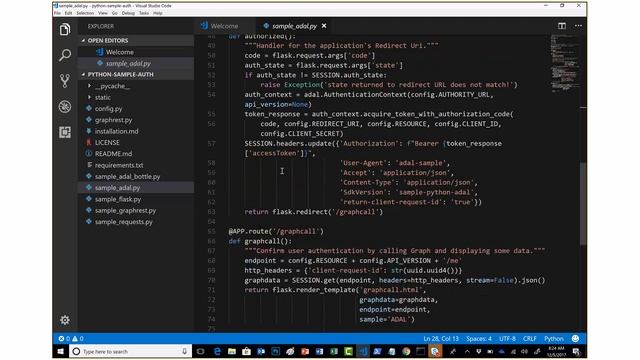Open the Tasks menu
This screenshot has height=360, width=640.
144,13
